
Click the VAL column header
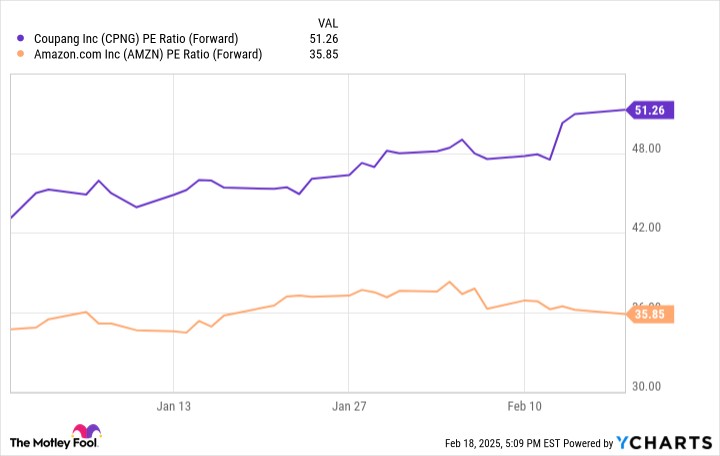[x=327, y=23]
